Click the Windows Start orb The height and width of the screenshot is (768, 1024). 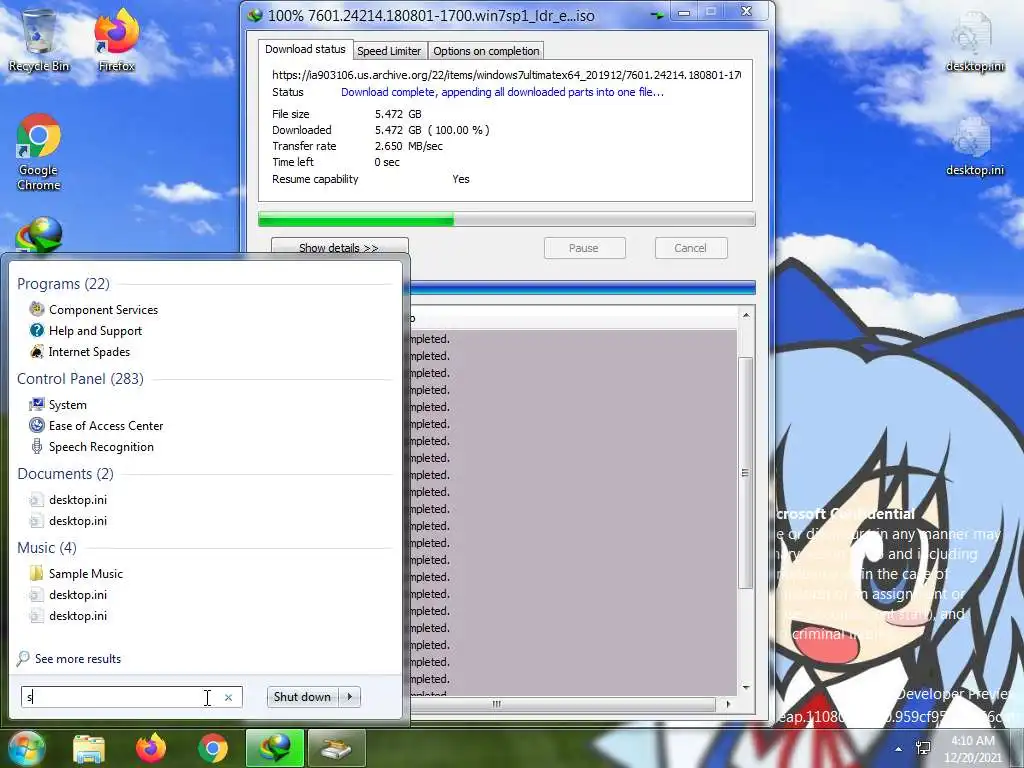pos(26,748)
